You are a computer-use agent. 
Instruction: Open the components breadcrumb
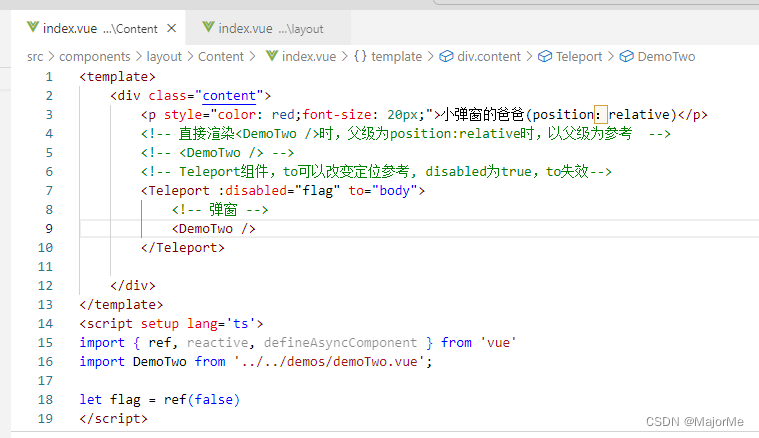94,57
